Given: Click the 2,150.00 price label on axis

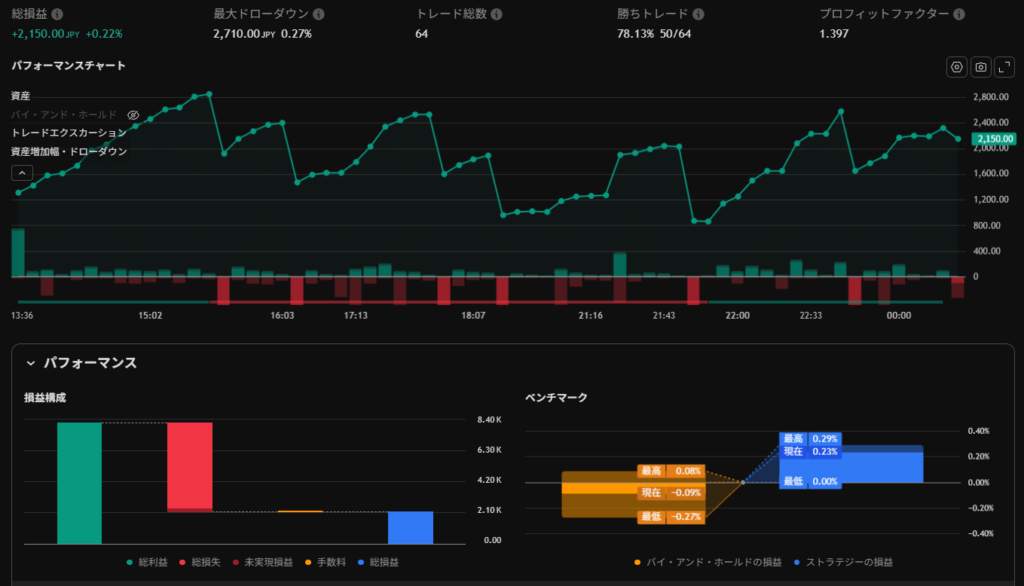Looking at the screenshot, I should pyautogui.click(x=994, y=139).
